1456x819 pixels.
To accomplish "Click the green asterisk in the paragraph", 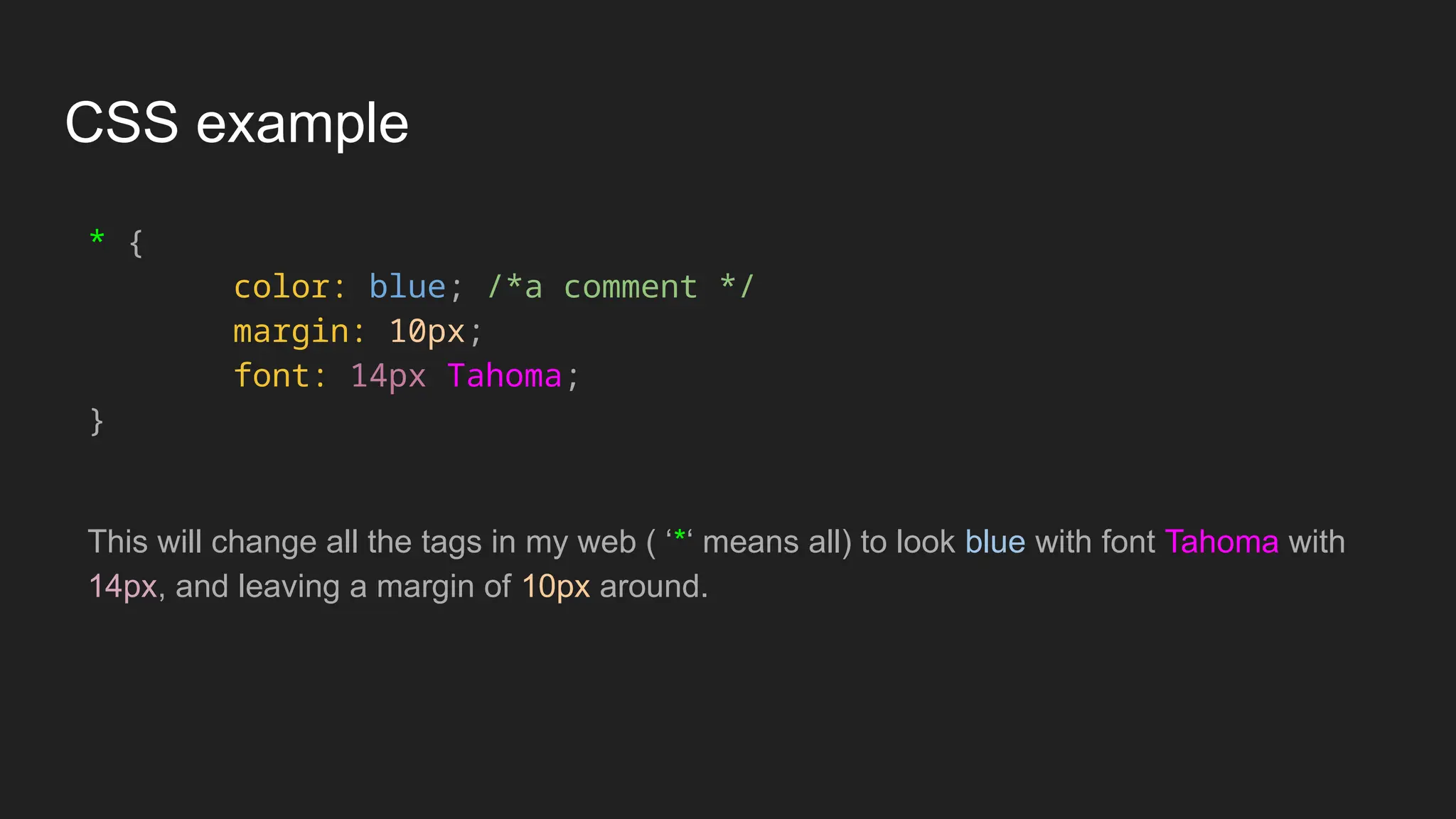I will tap(680, 535).
